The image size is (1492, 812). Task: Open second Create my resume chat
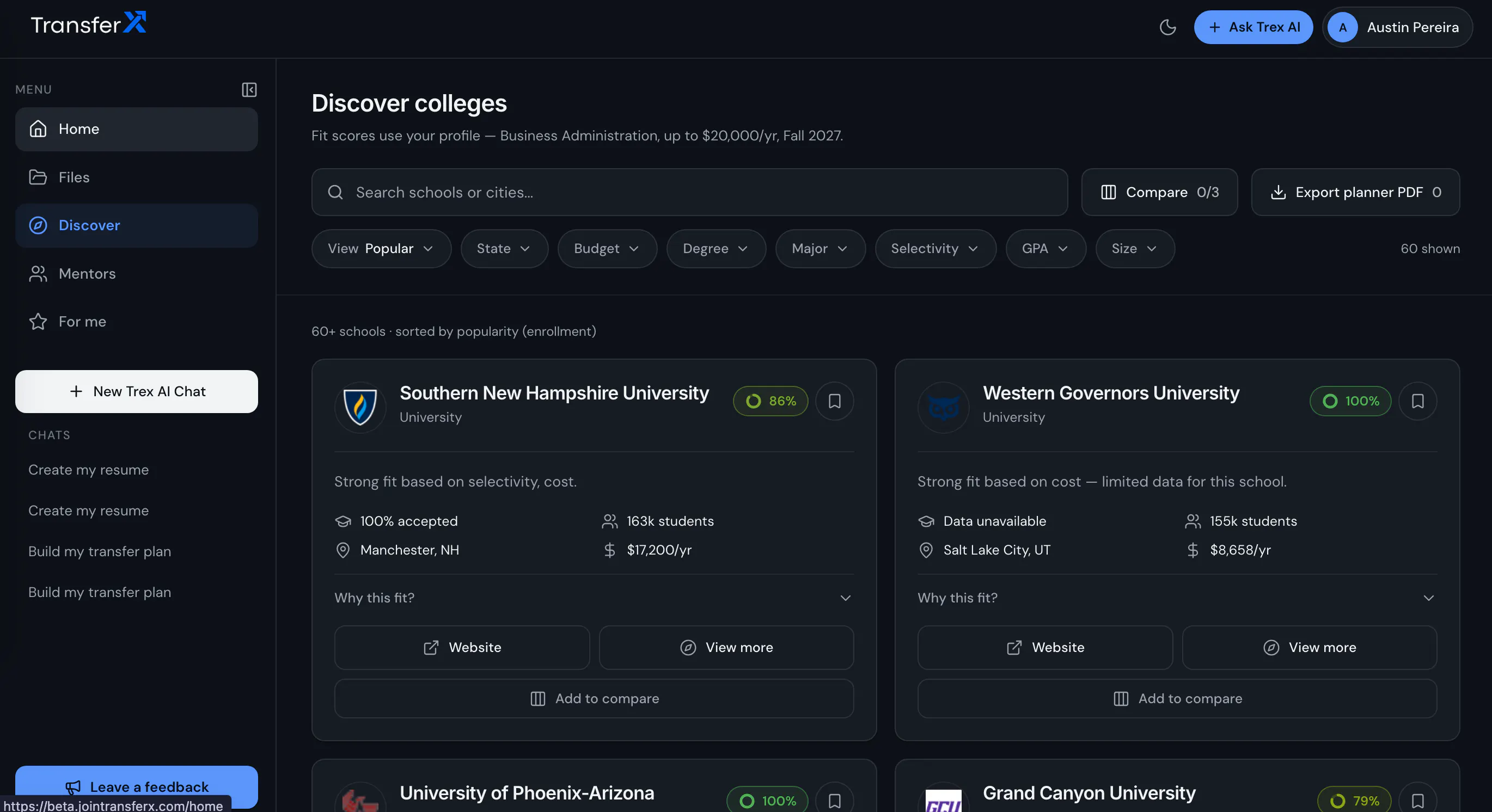pos(89,511)
